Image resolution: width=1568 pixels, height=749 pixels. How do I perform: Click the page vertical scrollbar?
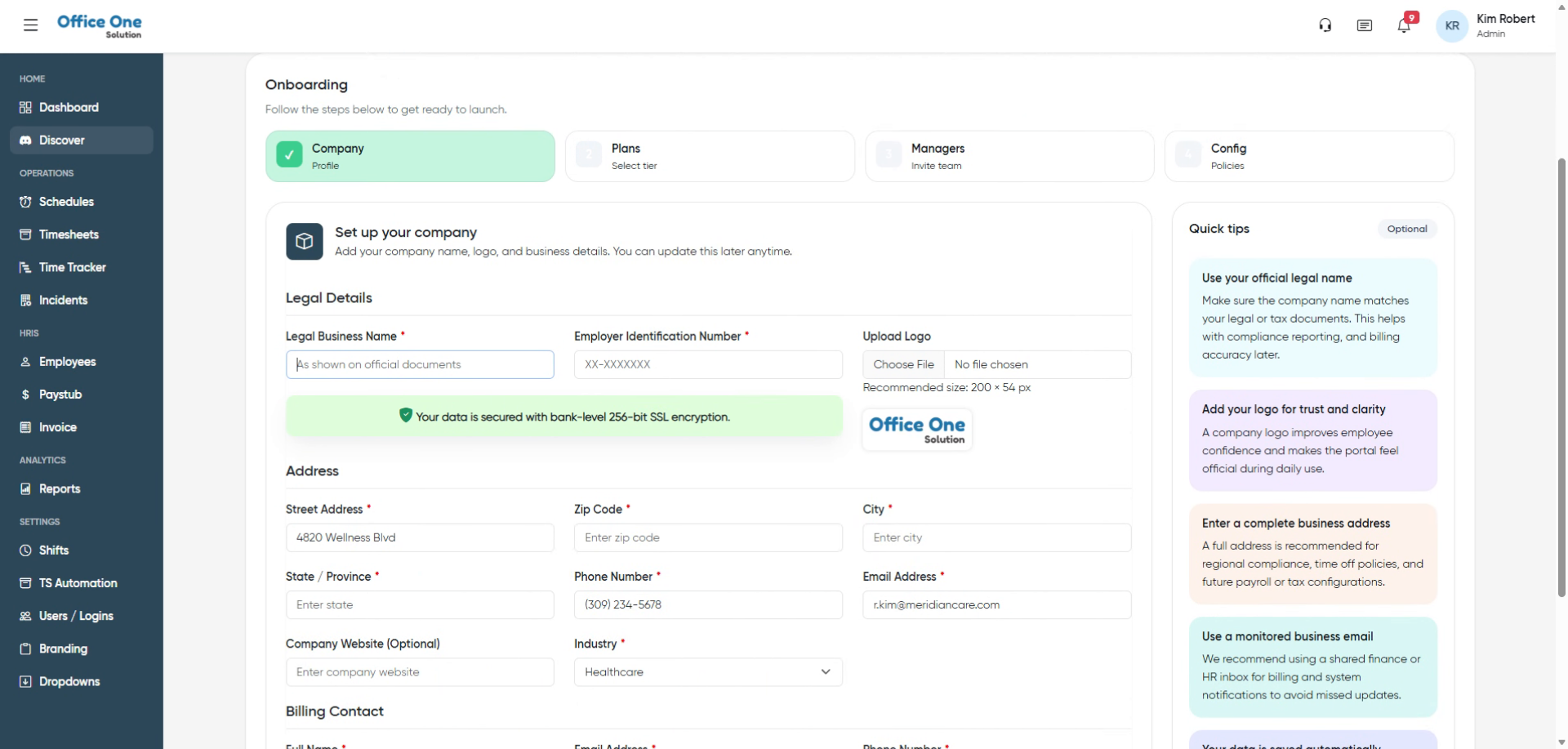click(1561, 376)
